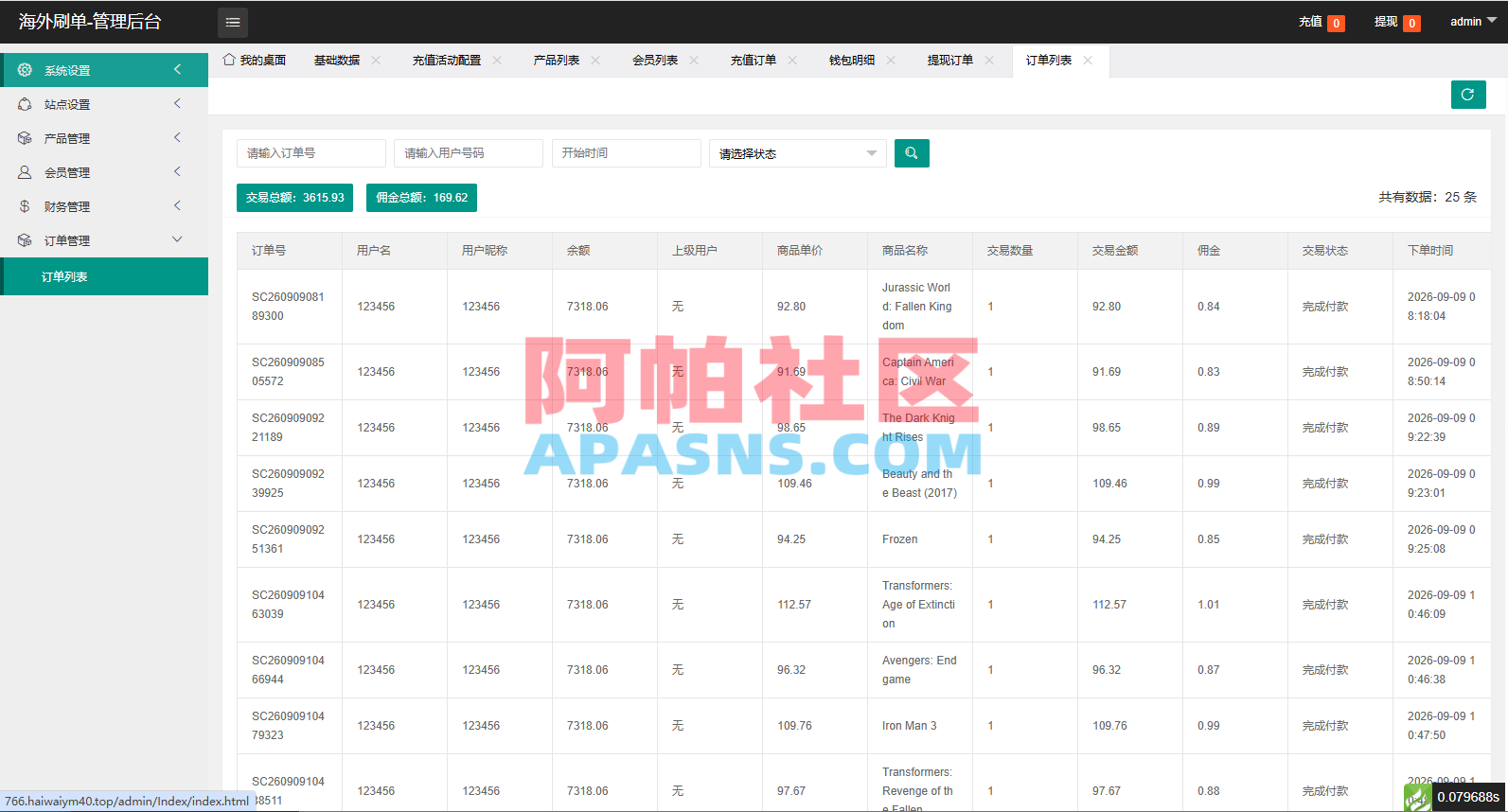The image size is (1508, 812).
Task: Click the 共有数据 25 条 count
Action: pyautogui.click(x=1428, y=197)
